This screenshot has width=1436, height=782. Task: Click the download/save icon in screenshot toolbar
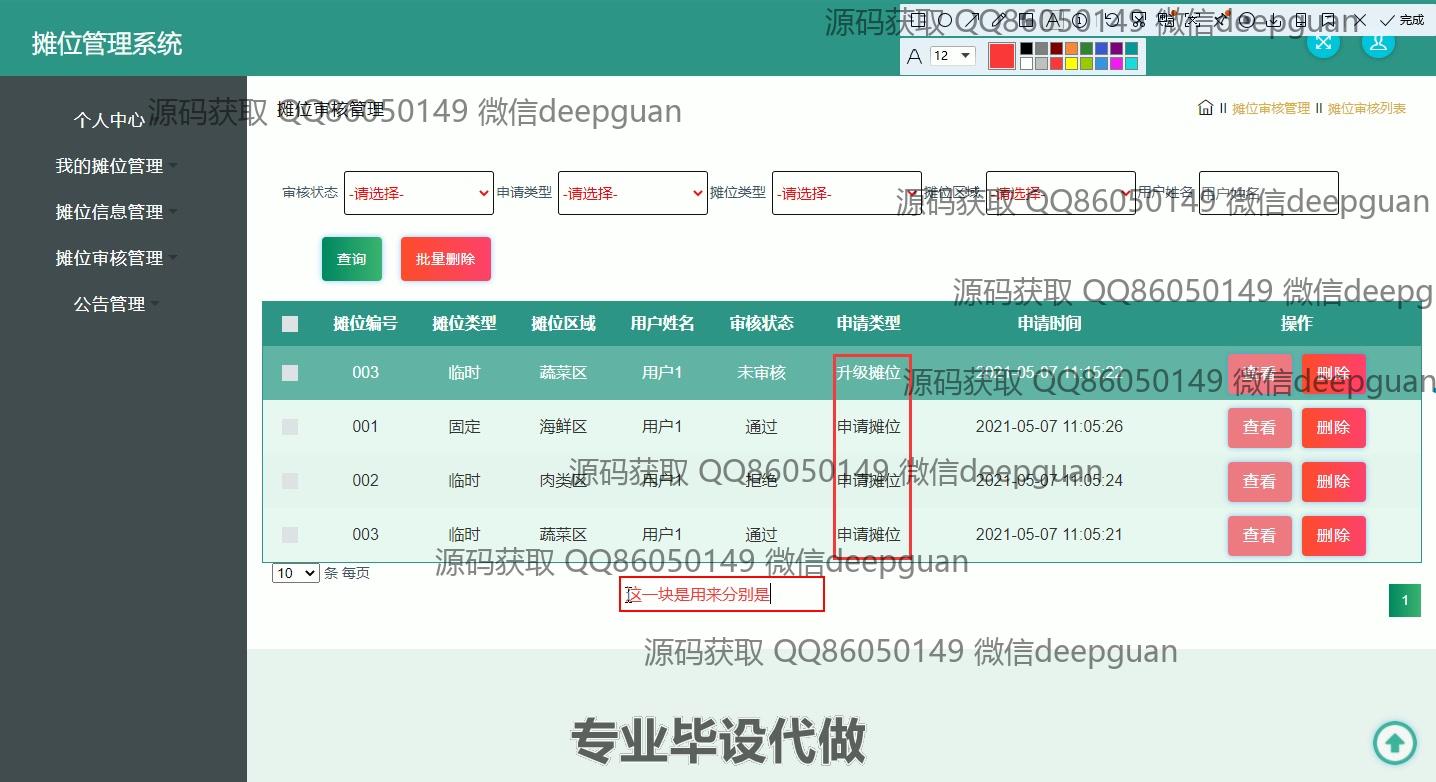pos(1273,20)
